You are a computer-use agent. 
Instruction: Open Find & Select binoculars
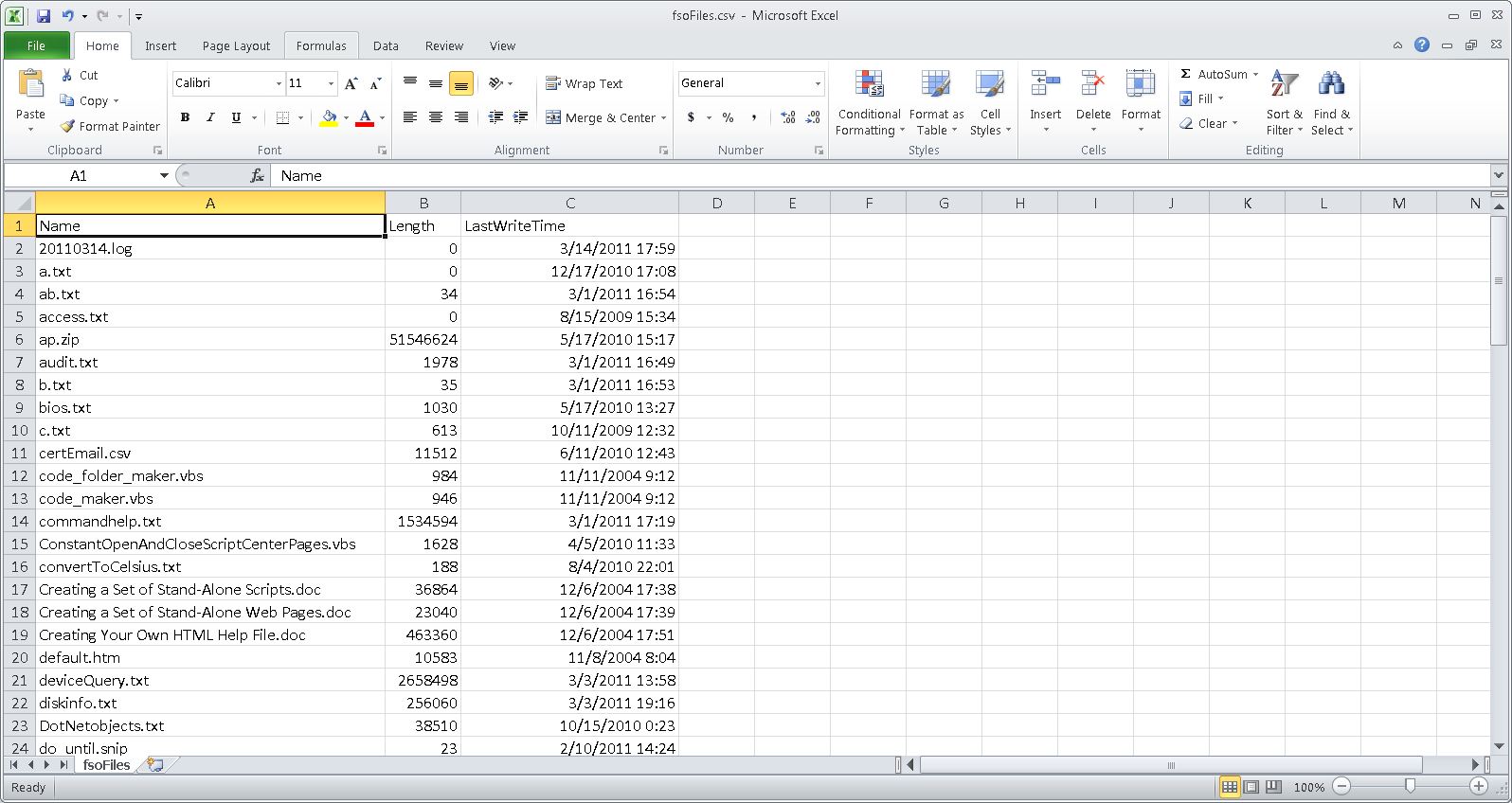[x=1331, y=102]
